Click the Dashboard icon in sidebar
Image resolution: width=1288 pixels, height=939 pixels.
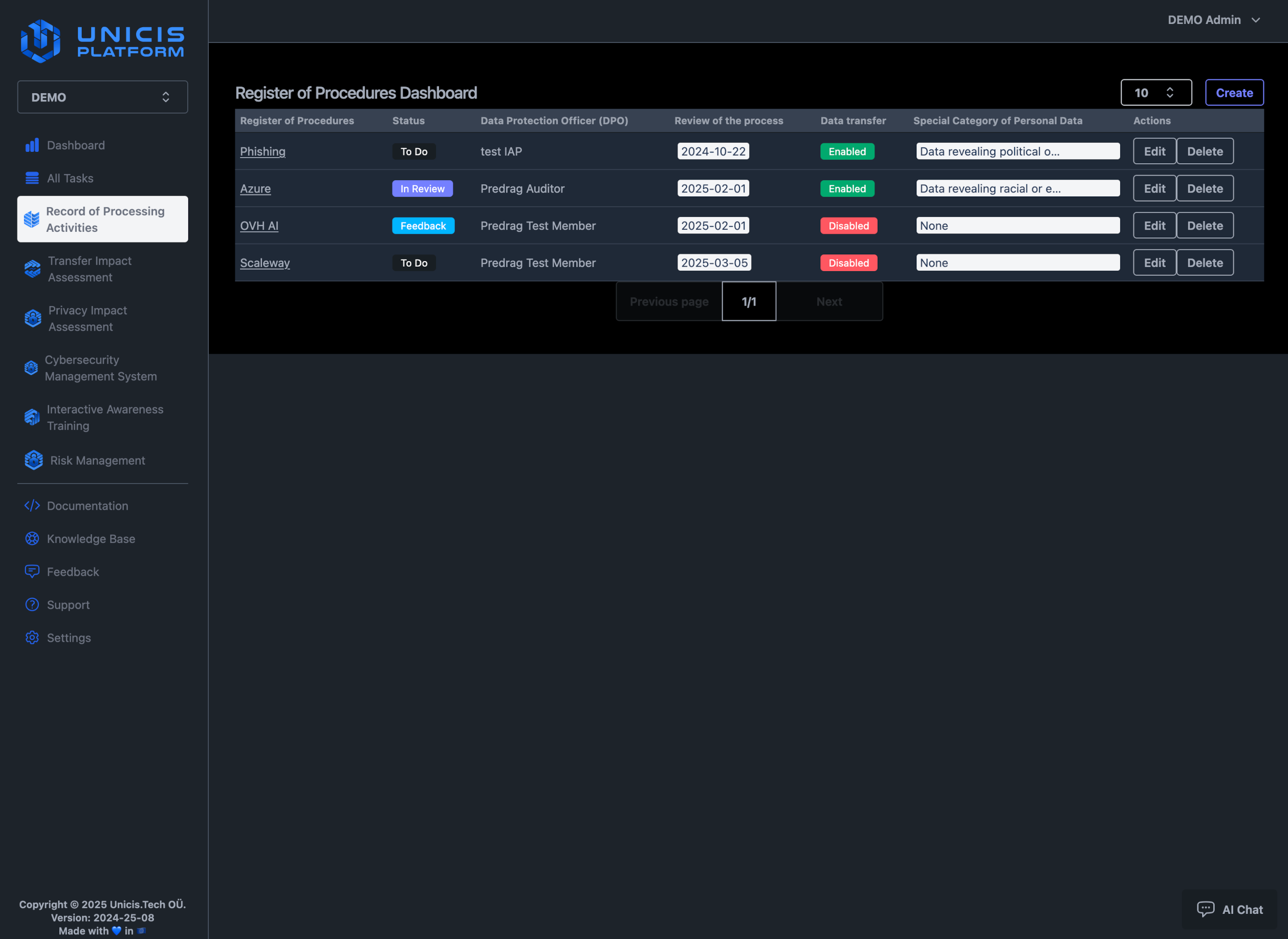pos(32,145)
